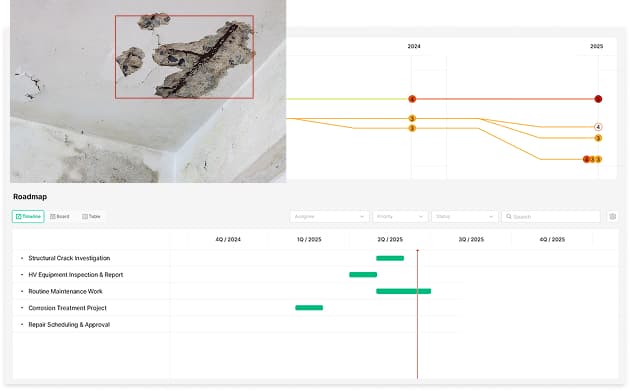Click the white node labeled 4 at 2025

pyautogui.click(x=598, y=127)
